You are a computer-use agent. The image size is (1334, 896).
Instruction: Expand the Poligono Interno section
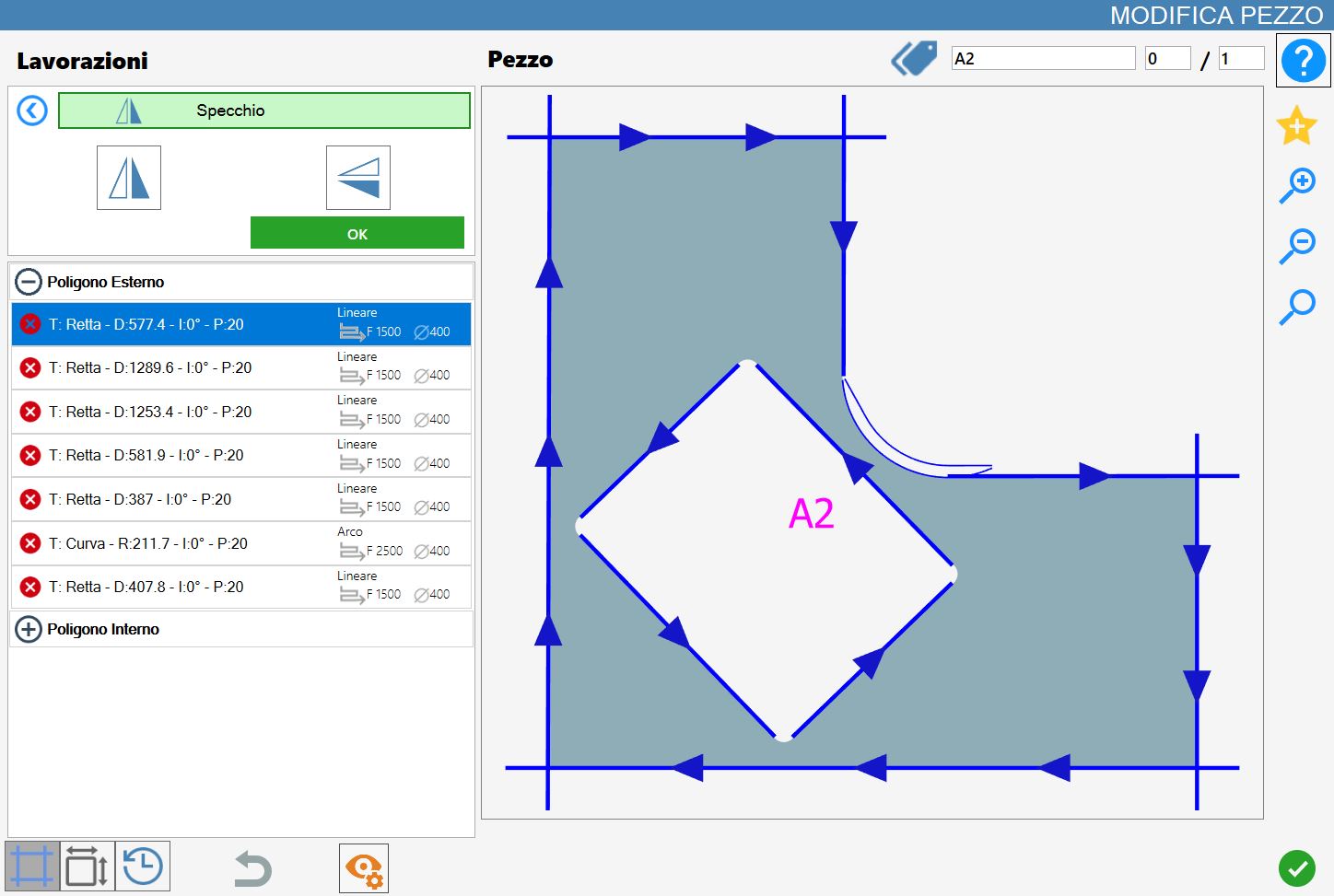[29, 629]
